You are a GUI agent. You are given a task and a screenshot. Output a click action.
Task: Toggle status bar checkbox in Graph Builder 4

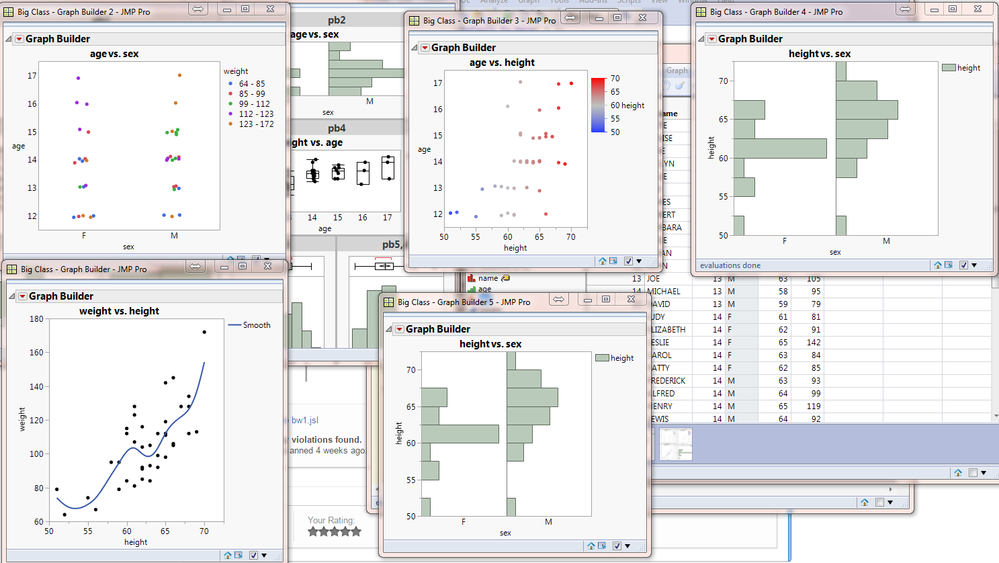point(963,265)
